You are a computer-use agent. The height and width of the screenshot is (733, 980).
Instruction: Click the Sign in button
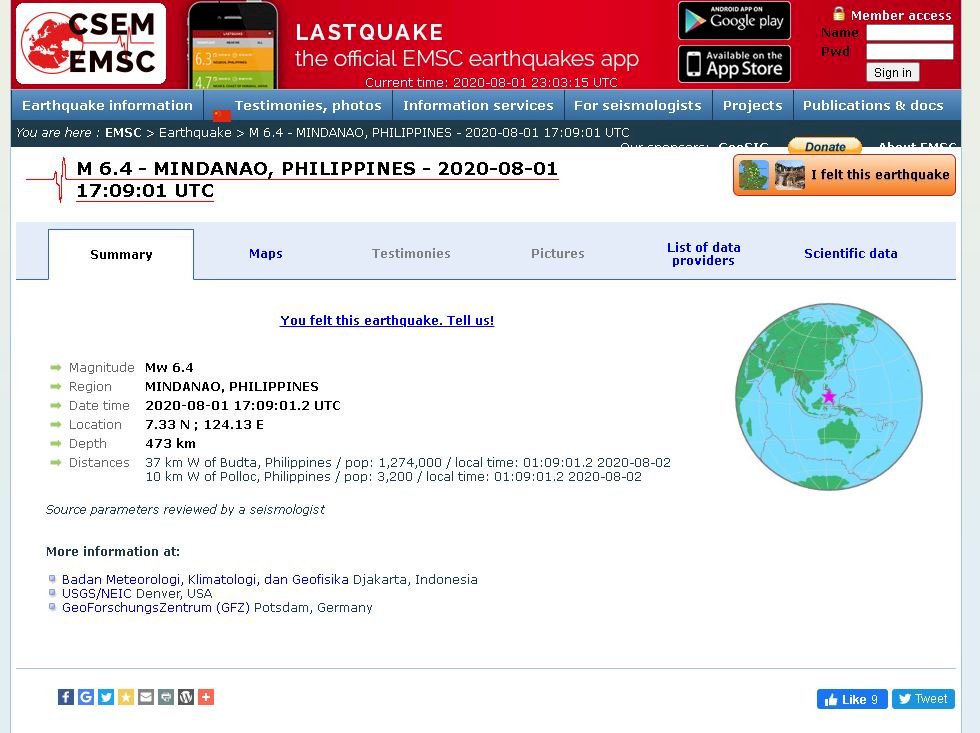pos(892,72)
